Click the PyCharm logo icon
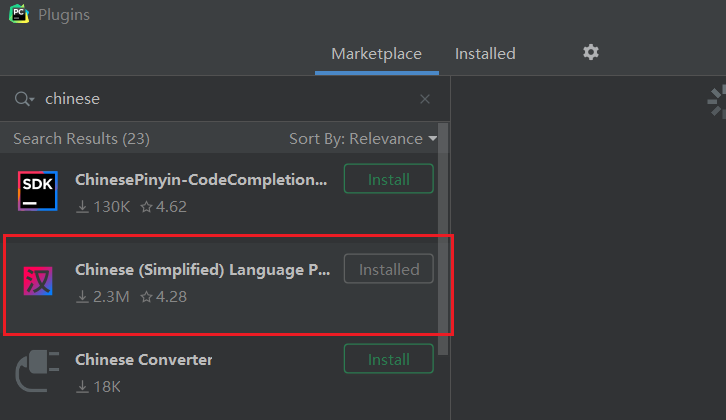 [19, 14]
